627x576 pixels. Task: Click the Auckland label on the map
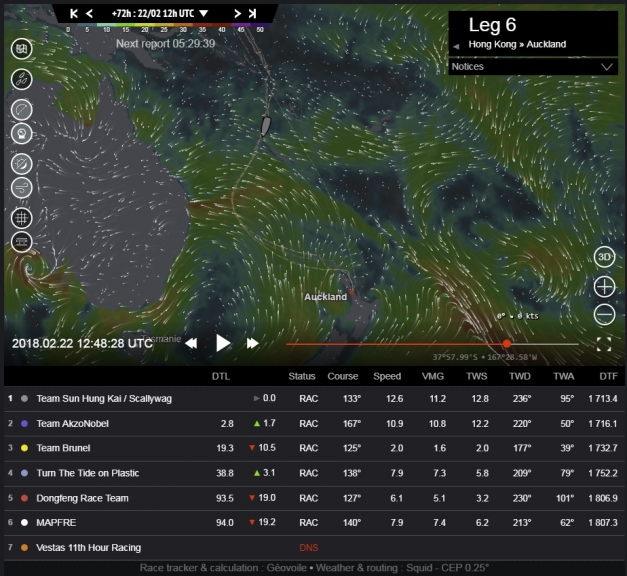coord(325,297)
